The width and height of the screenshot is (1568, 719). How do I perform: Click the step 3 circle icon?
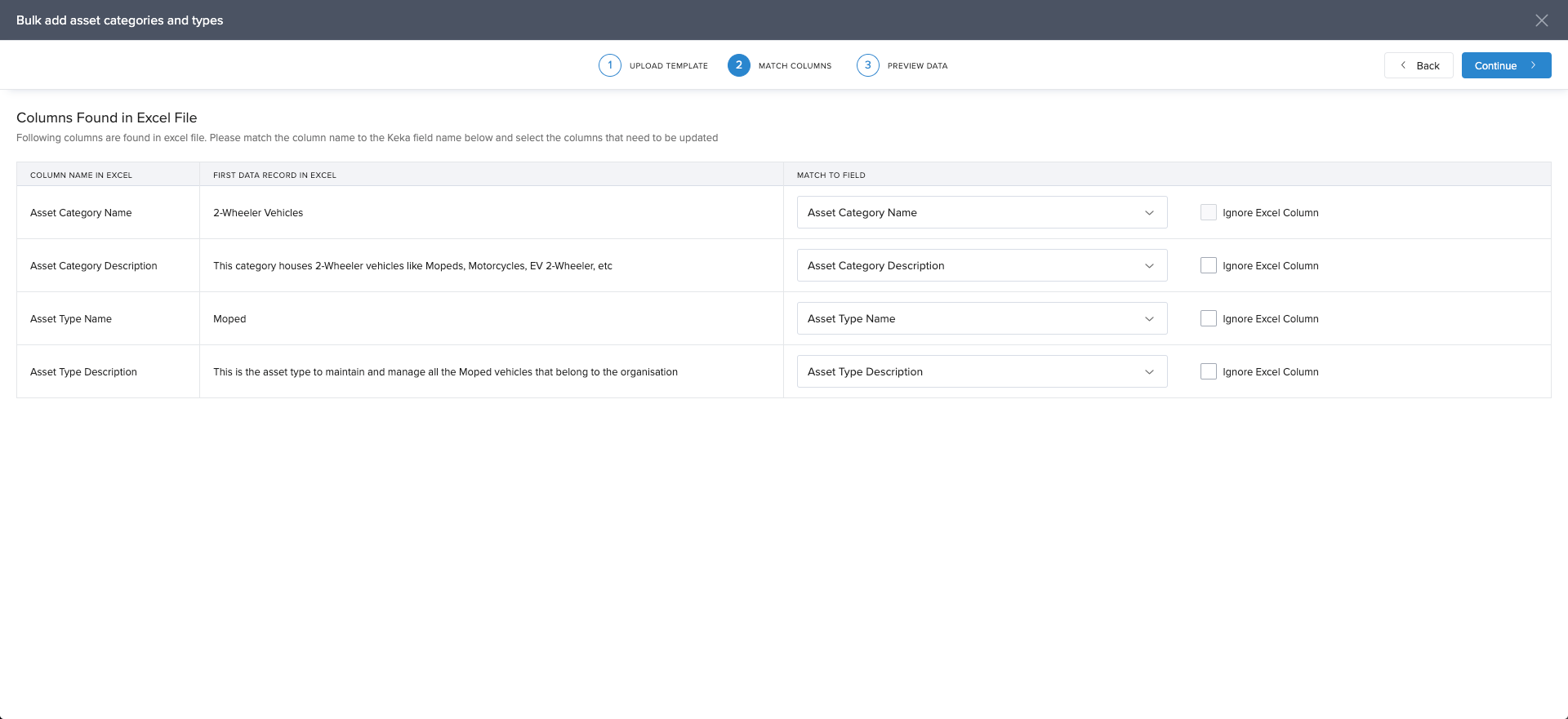(868, 65)
